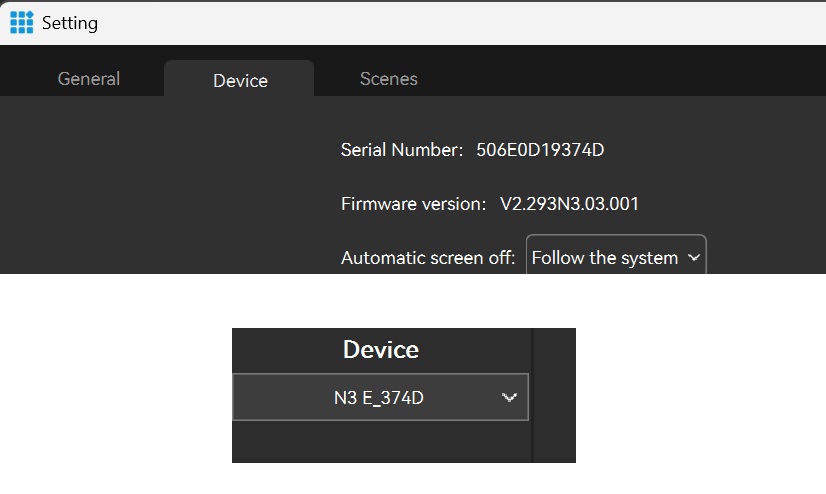826x494 pixels.
Task: Click the chevron beside Follow the system
Action: [x=694, y=258]
